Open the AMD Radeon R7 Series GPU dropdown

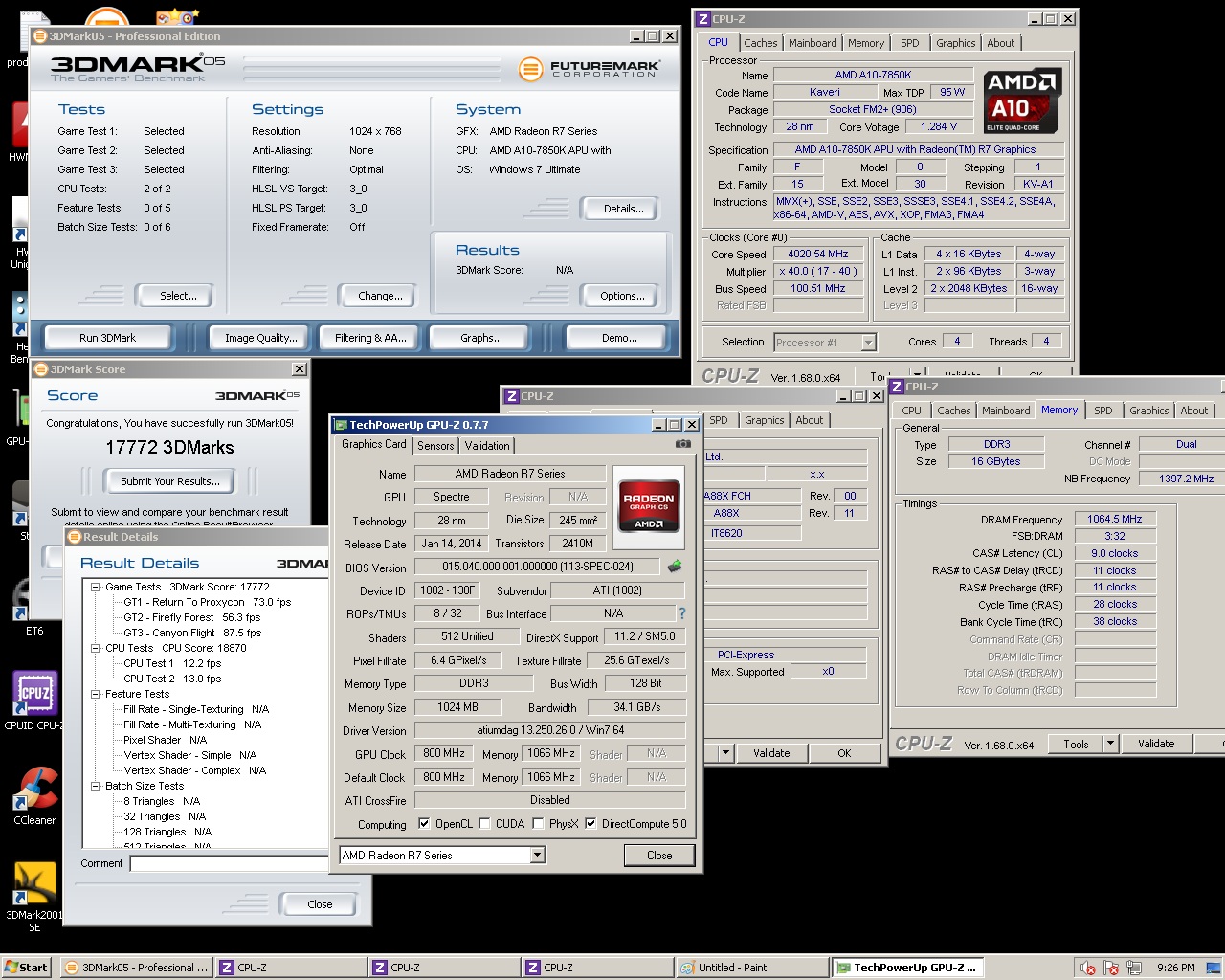tap(537, 855)
